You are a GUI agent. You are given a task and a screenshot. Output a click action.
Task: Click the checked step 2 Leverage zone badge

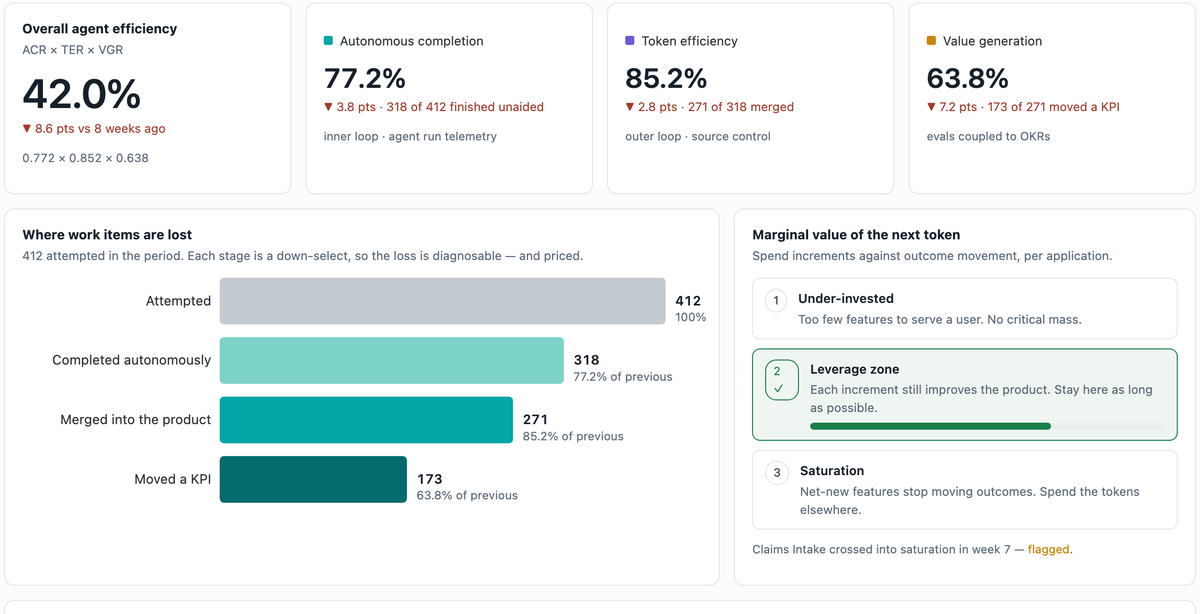tap(781, 380)
